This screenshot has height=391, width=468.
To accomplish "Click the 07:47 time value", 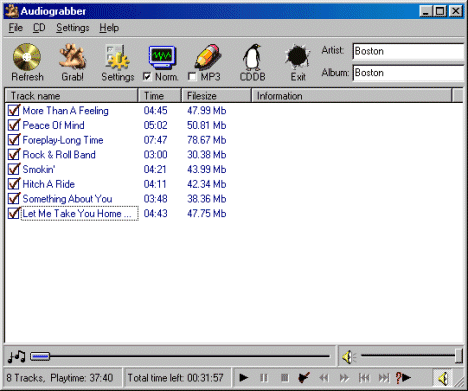I will coord(155,140).
